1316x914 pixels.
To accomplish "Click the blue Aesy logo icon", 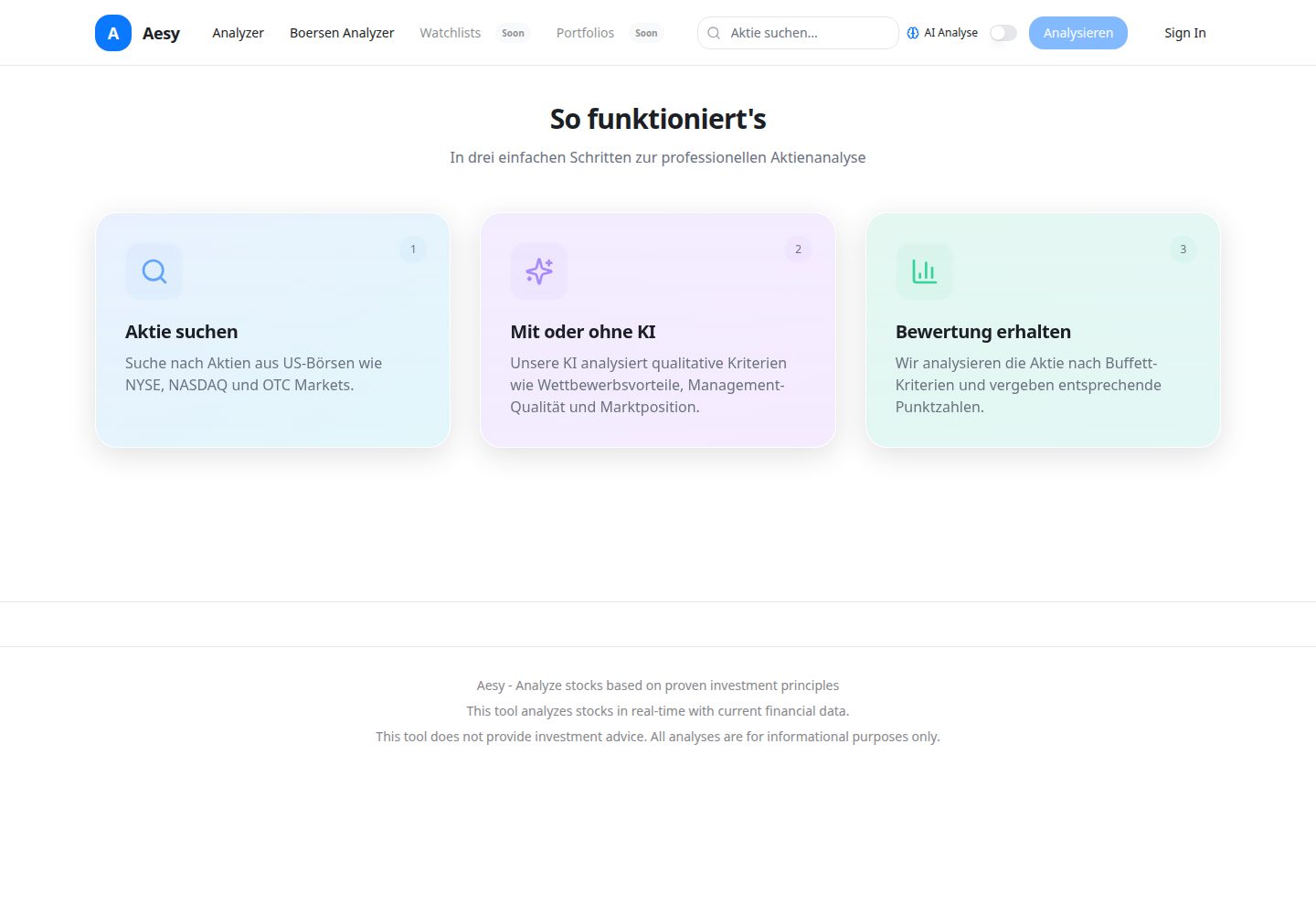I will pos(113,33).
